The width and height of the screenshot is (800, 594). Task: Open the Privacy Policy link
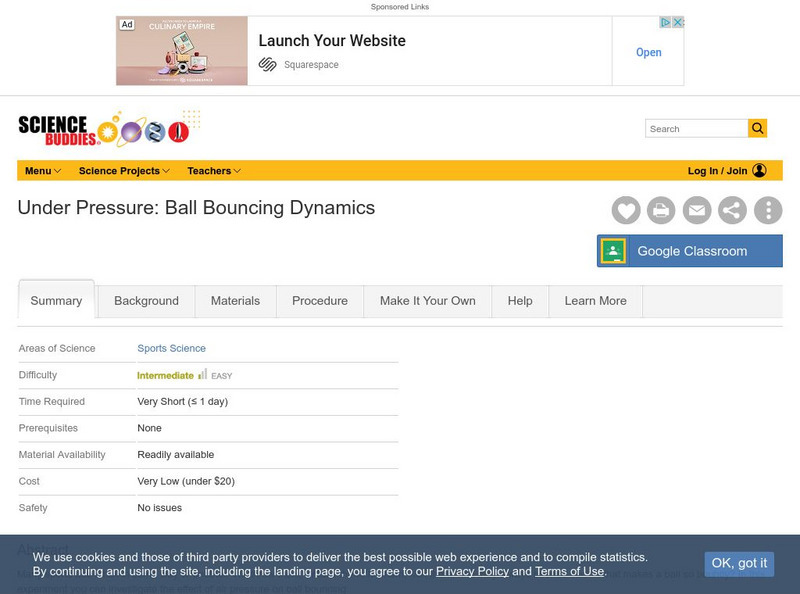tap(472, 571)
